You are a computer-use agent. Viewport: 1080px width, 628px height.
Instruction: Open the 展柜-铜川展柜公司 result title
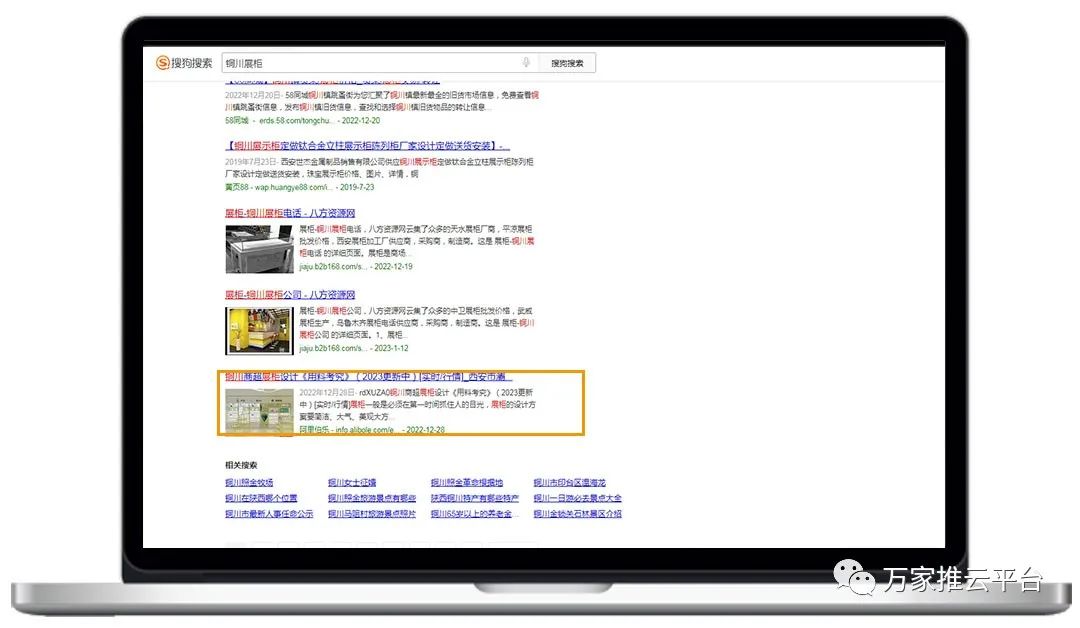(290, 295)
